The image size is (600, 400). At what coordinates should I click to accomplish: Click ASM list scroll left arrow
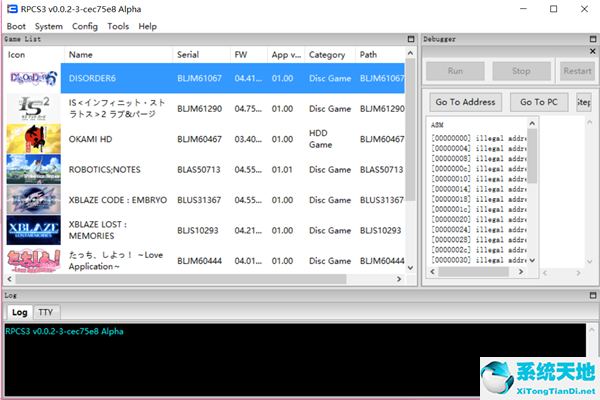[432, 271]
